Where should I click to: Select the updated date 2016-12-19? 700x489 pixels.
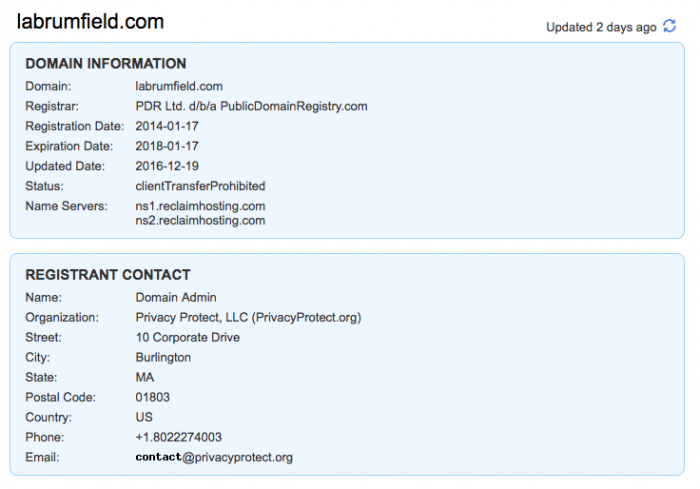point(167,166)
